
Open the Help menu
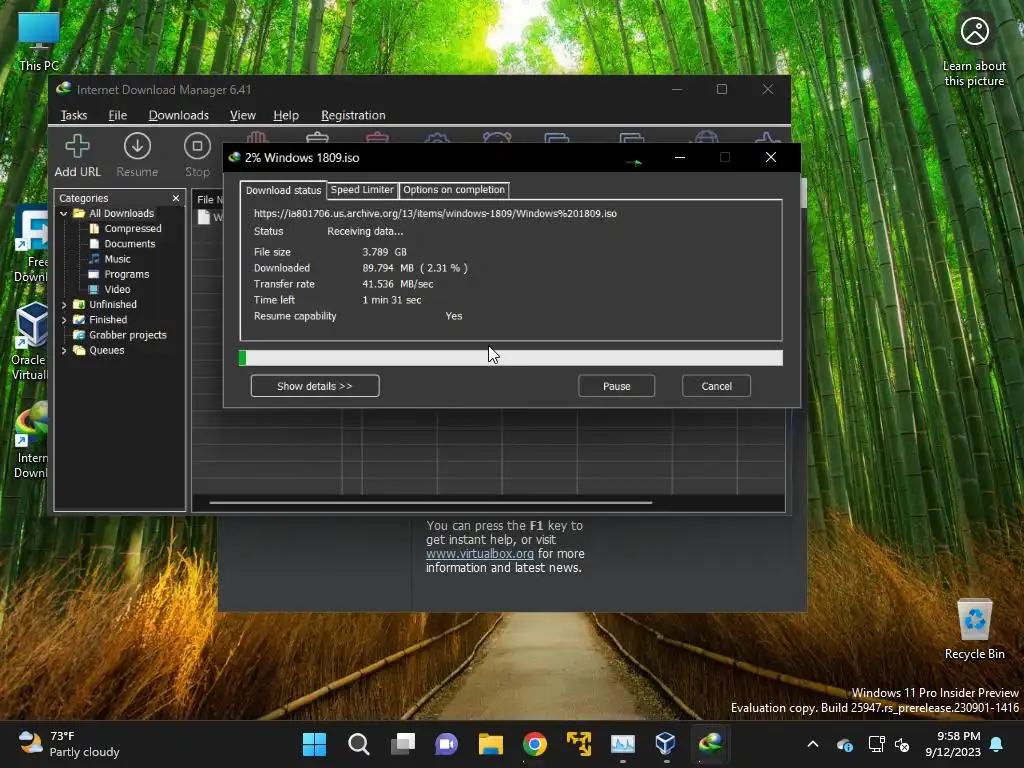coord(286,115)
